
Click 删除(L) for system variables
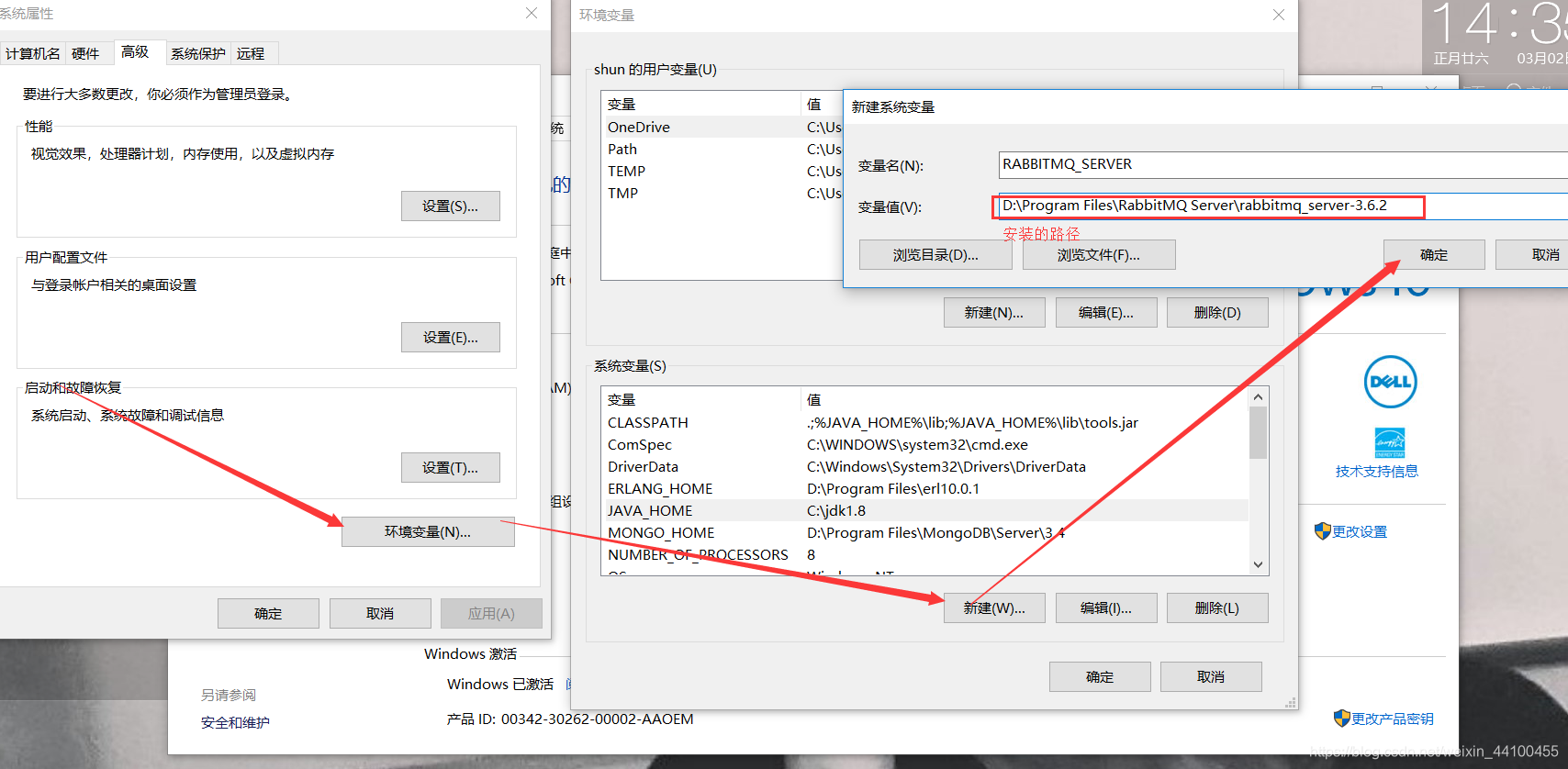1217,608
